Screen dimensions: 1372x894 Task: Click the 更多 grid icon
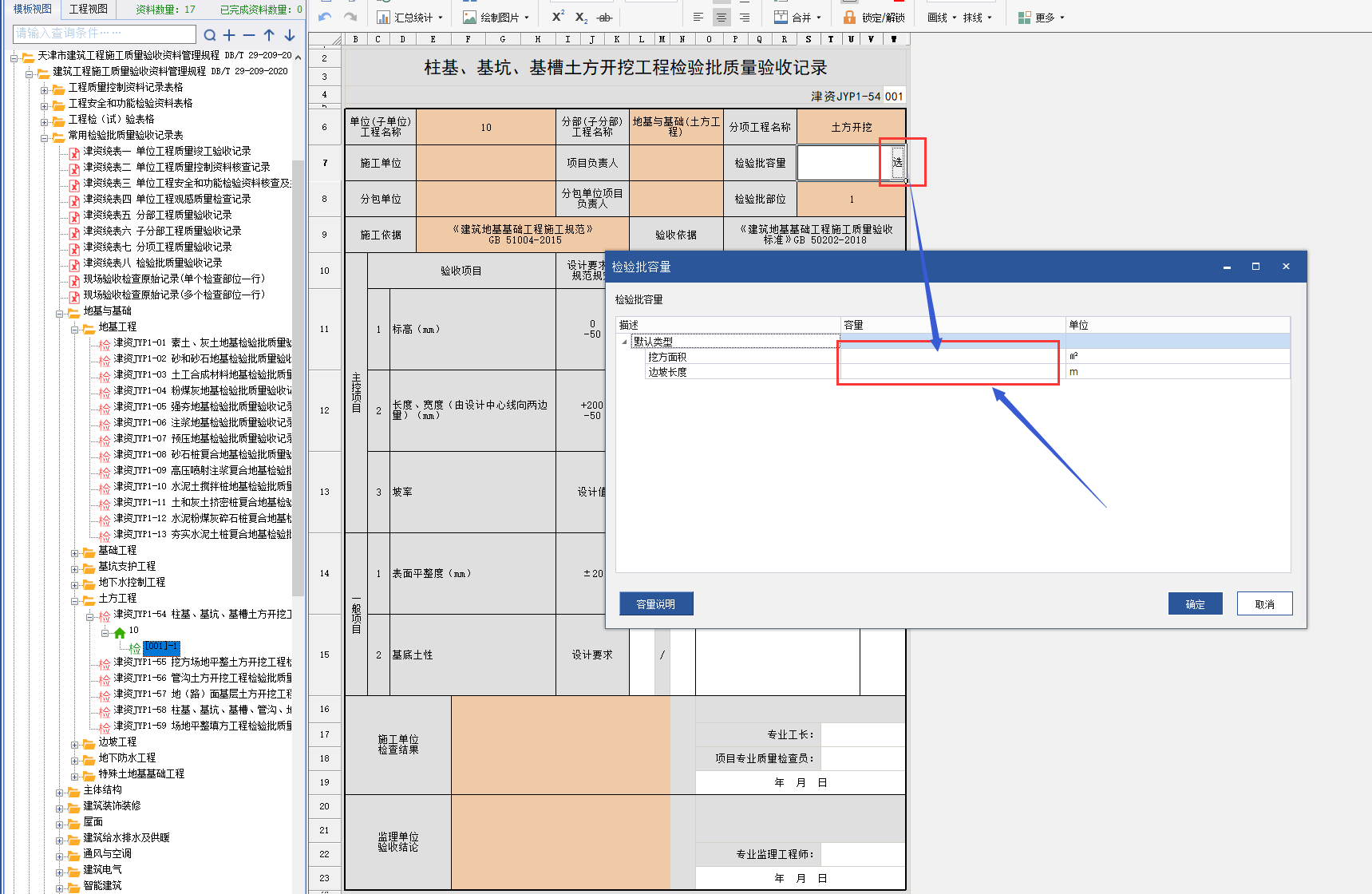(1024, 17)
